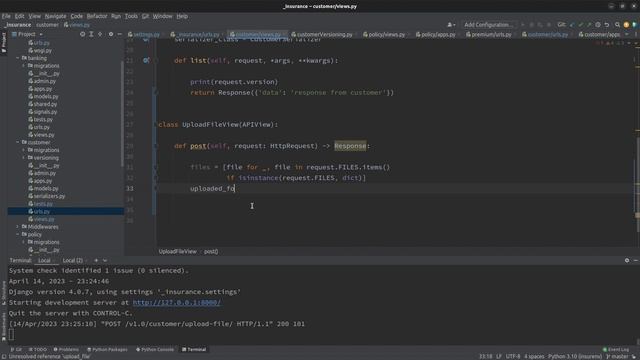The height and width of the screenshot is (360, 640).
Task: Switch to settings.py editor tab
Action: coord(144,35)
